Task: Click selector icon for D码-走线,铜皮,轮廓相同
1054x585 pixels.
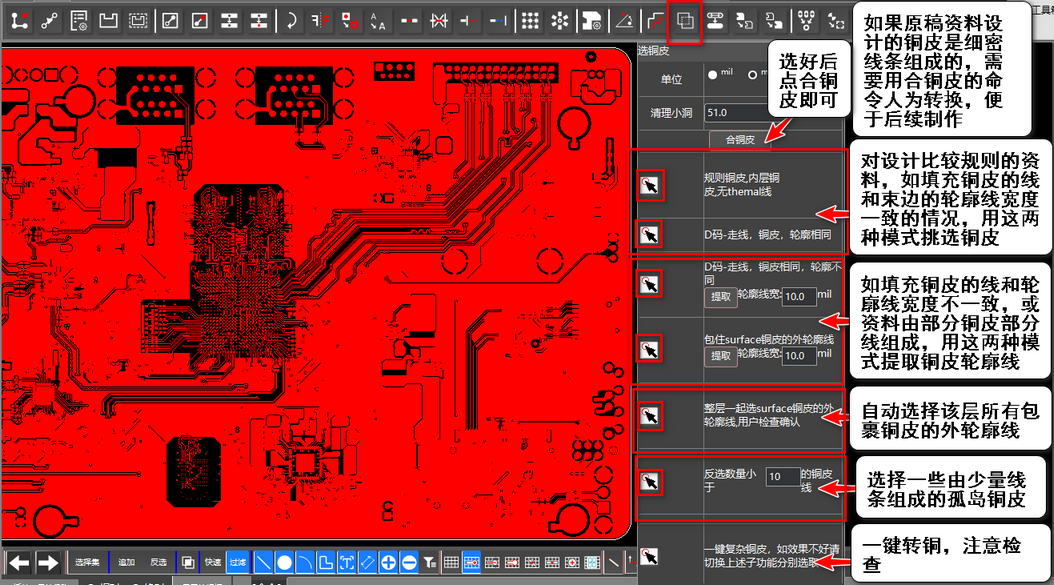Action: (x=650, y=235)
